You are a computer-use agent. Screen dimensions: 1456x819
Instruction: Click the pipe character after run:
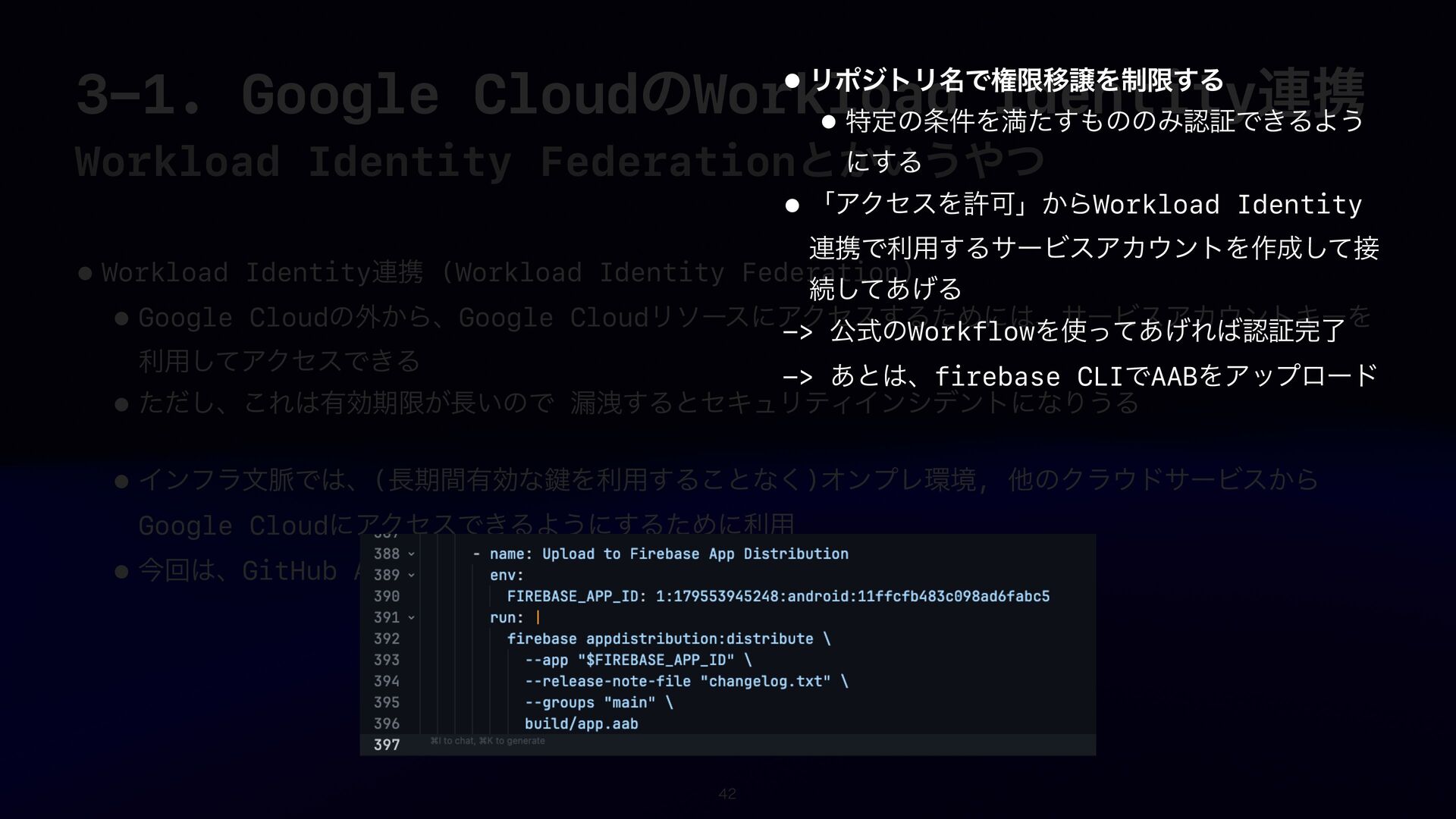click(x=538, y=618)
